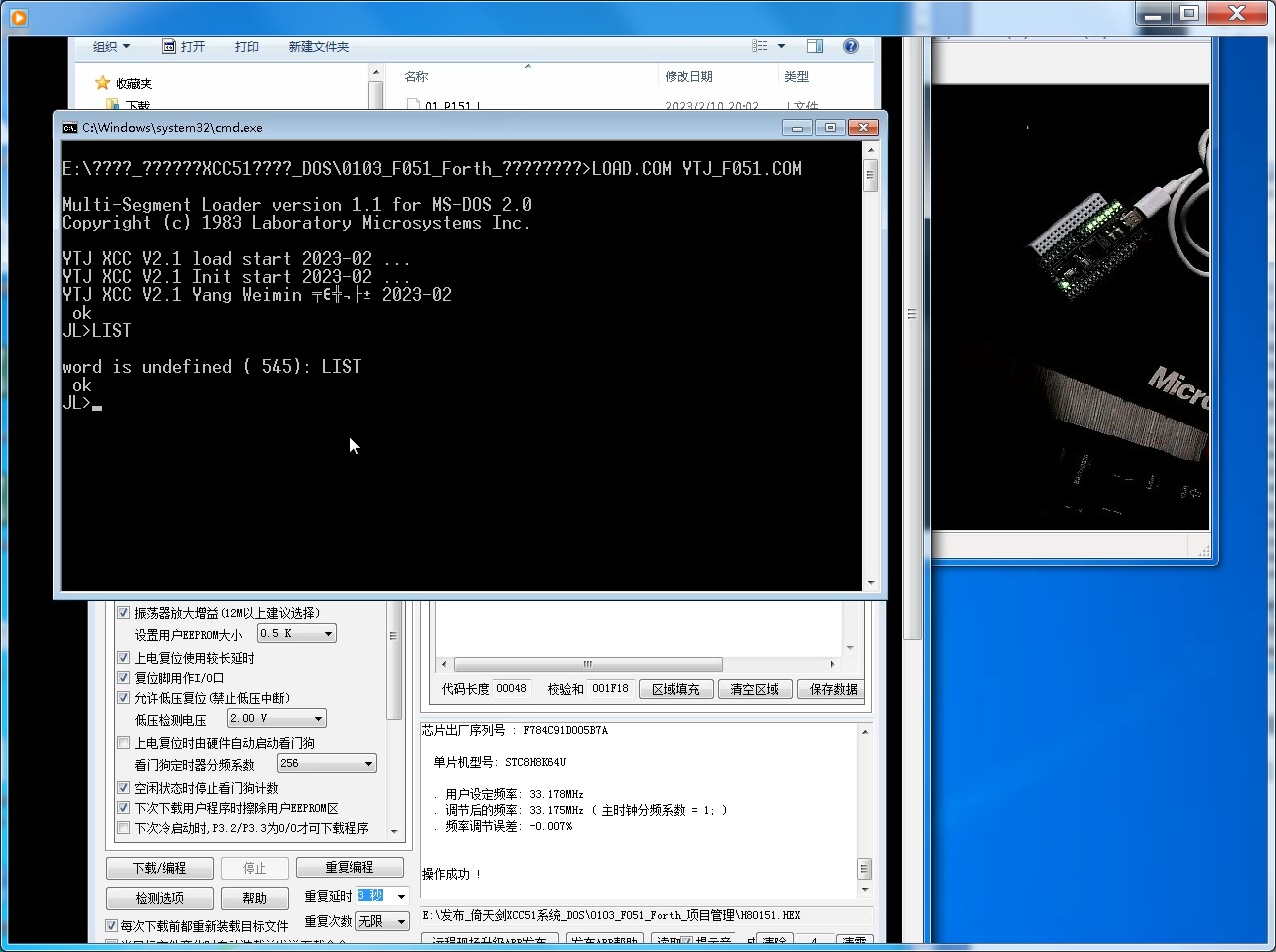Open the view options arrow in Explorer toolbar

point(782,46)
